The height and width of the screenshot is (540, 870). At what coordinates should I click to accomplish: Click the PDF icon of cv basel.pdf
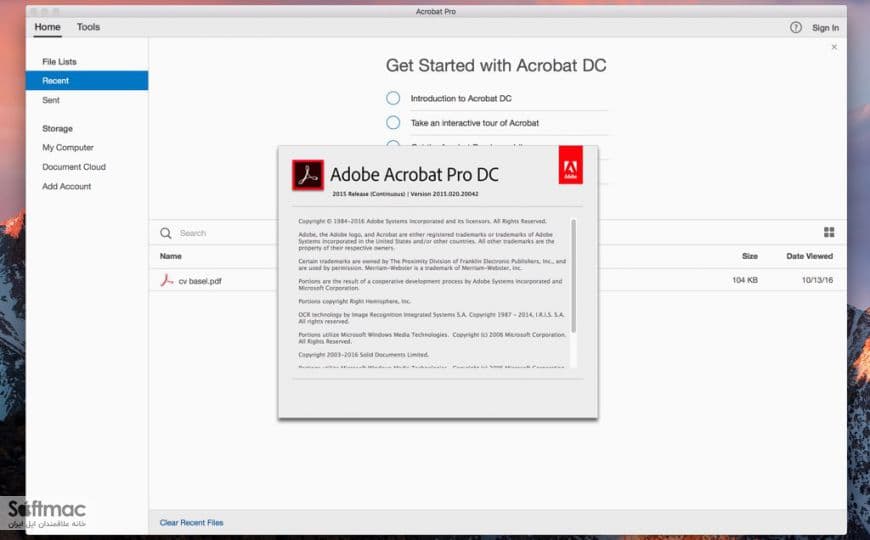coord(166,280)
